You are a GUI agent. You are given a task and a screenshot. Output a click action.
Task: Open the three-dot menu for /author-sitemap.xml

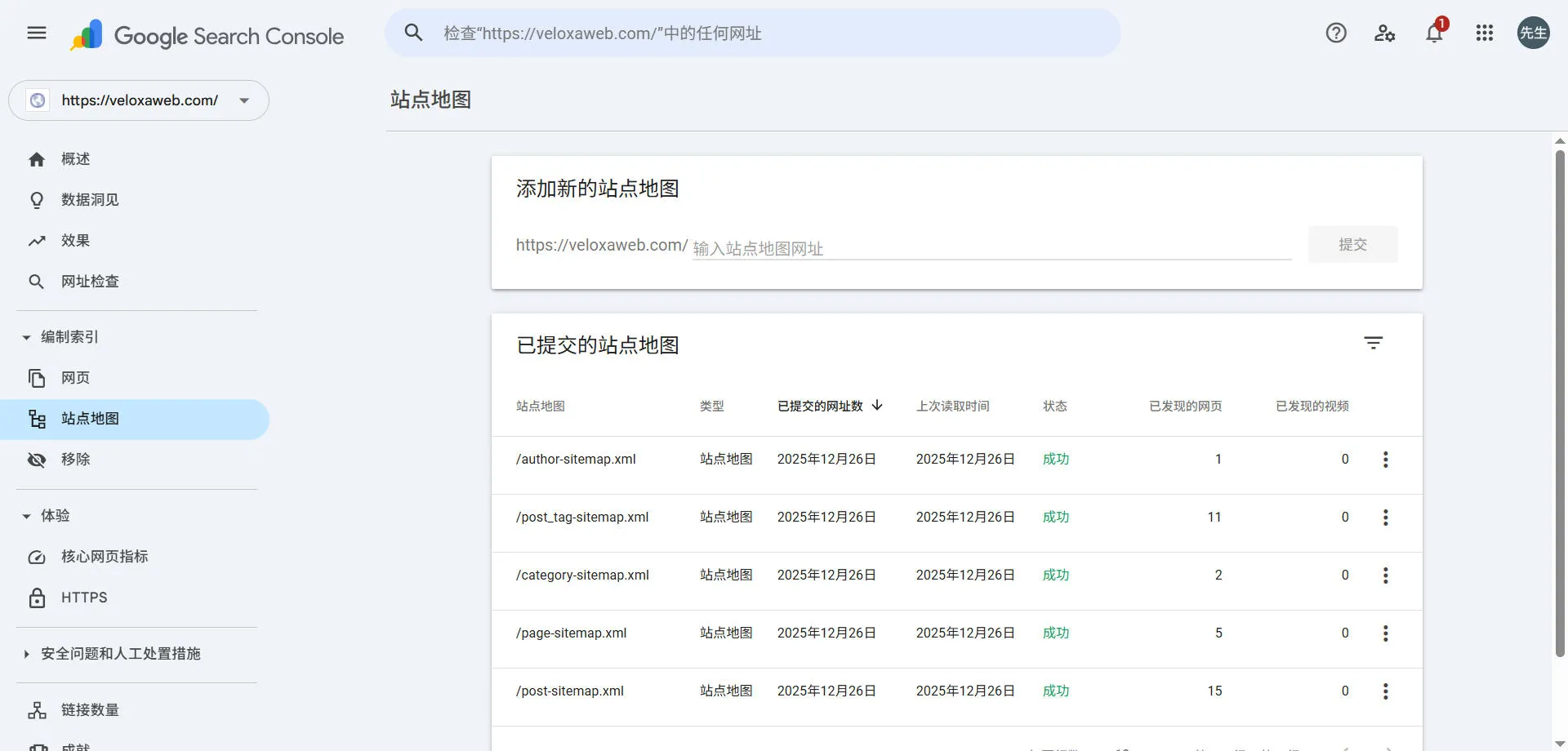click(x=1386, y=460)
